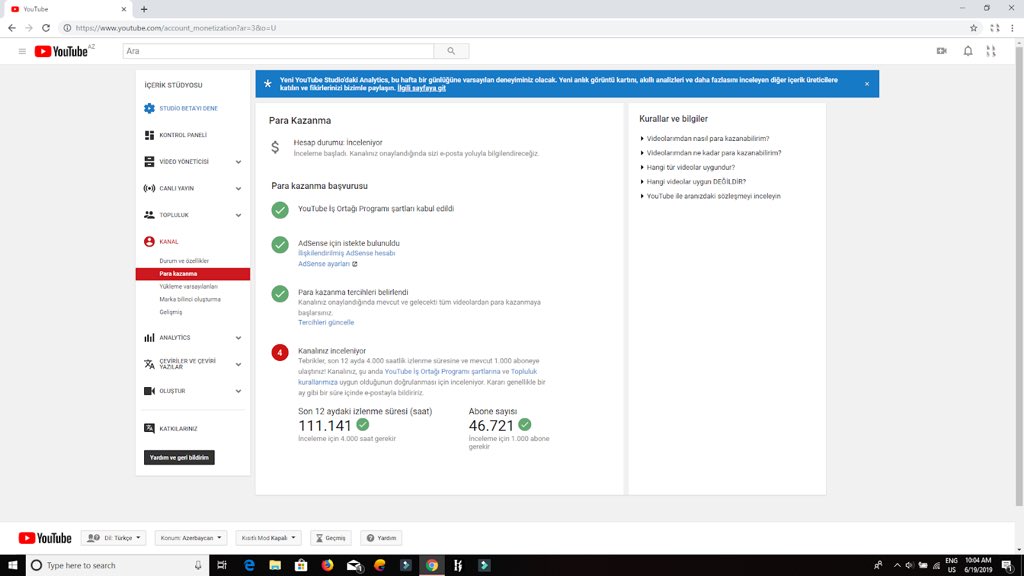
Task: Open YouTube İş Ortağı Programı şartlarına link
Action: pyautogui.click(x=442, y=371)
